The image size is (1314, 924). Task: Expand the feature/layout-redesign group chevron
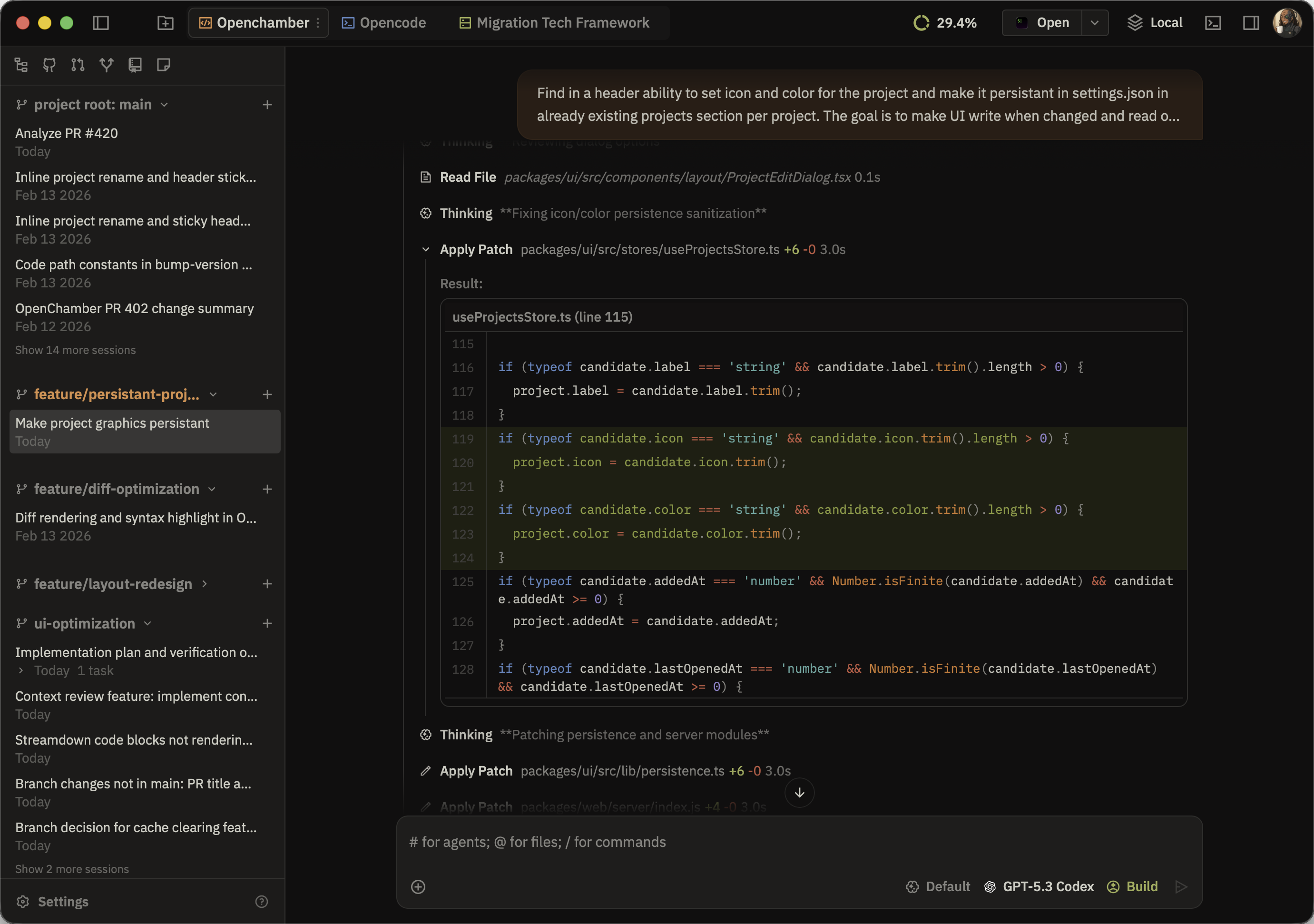tap(204, 584)
